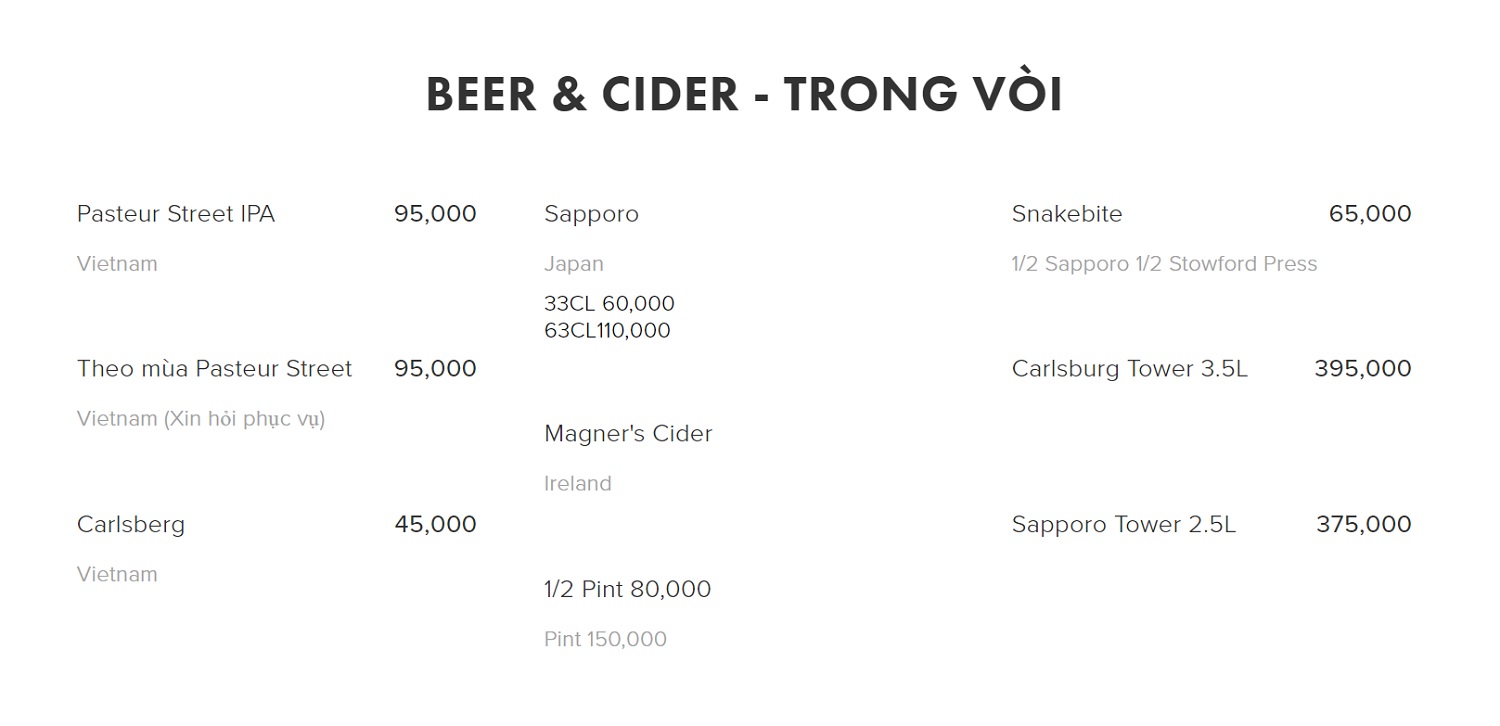Select the Carlsberg menu item
Viewport: 1500px width, 726px height.
(131, 524)
